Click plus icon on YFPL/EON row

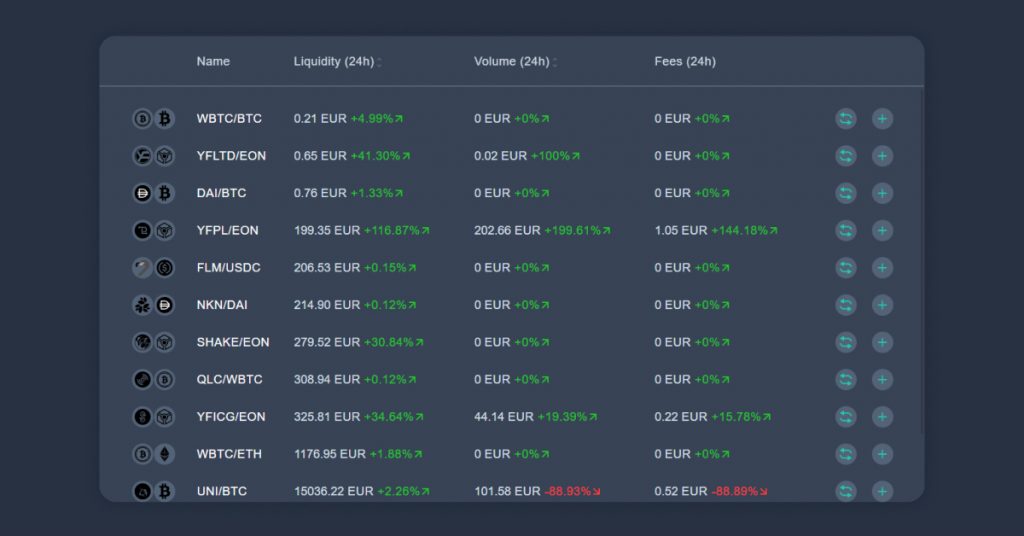tap(882, 230)
